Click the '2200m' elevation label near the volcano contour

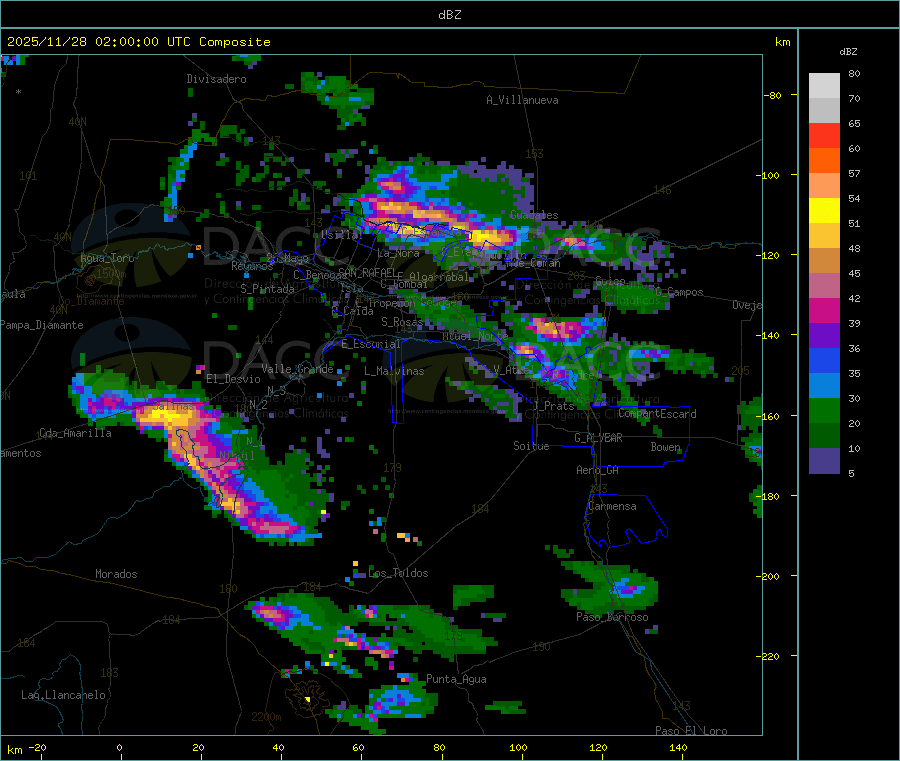[266, 717]
